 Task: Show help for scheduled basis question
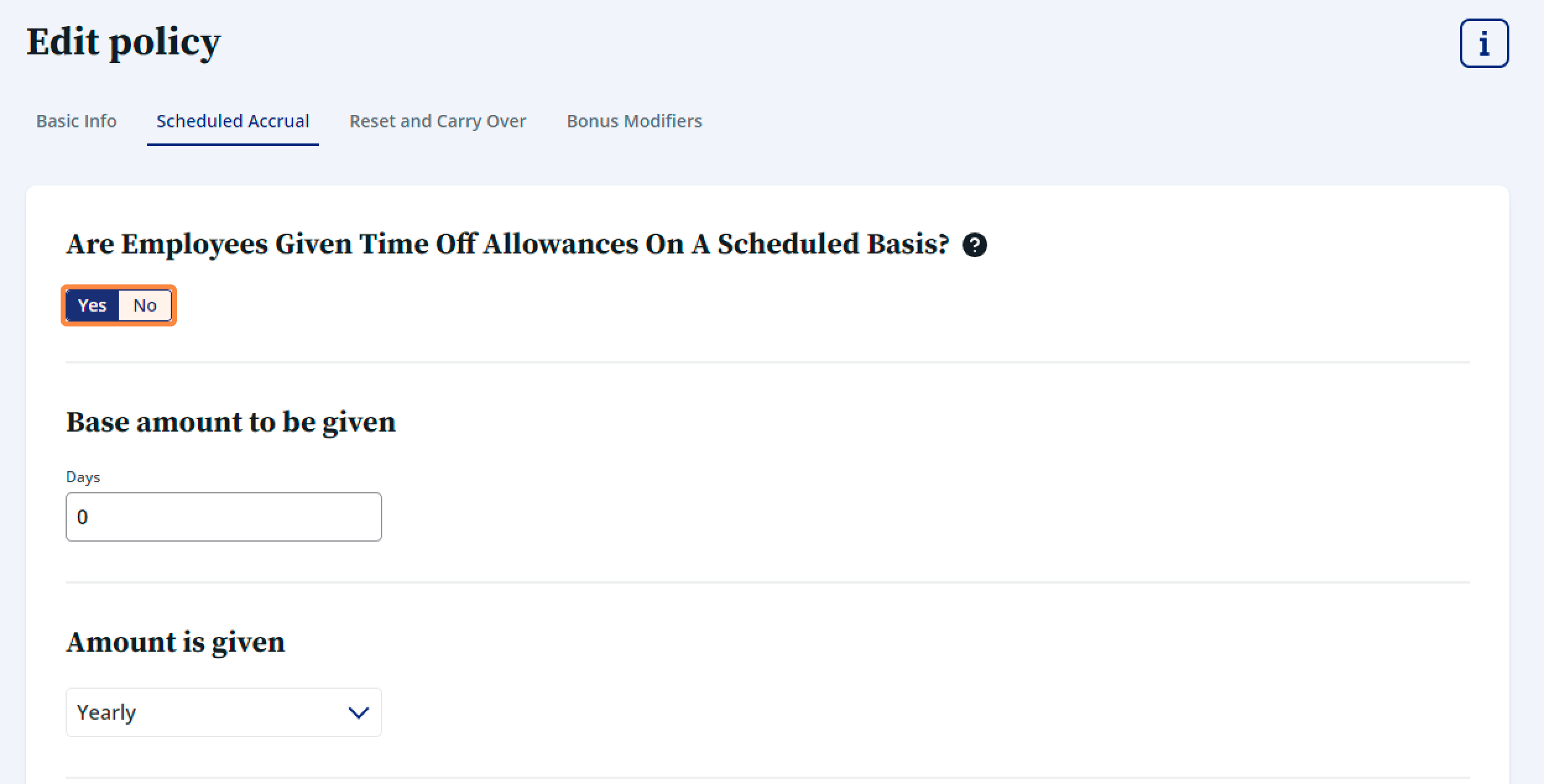(974, 245)
